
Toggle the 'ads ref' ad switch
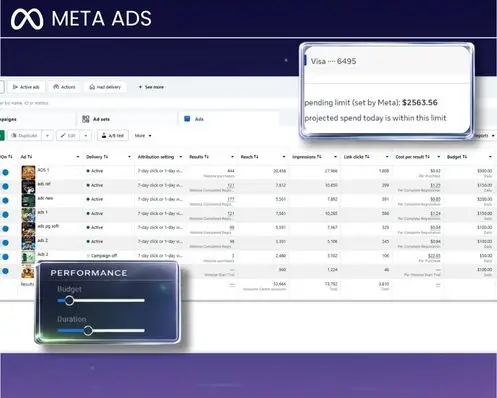click(5, 186)
